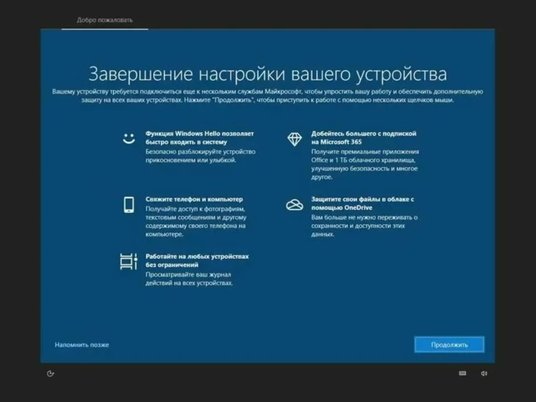
Task: Click text Получайте доступ к фотографиям
Action: [196, 222]
